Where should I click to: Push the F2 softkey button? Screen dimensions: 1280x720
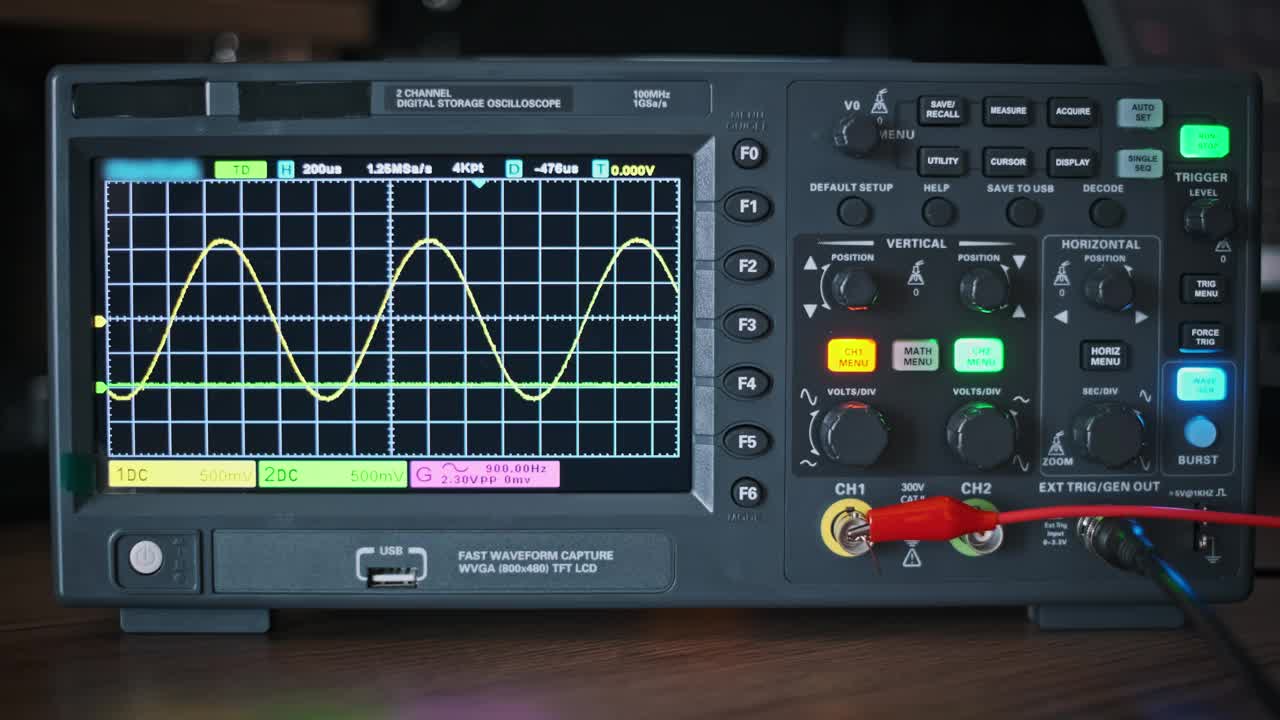tap(748, 265)
